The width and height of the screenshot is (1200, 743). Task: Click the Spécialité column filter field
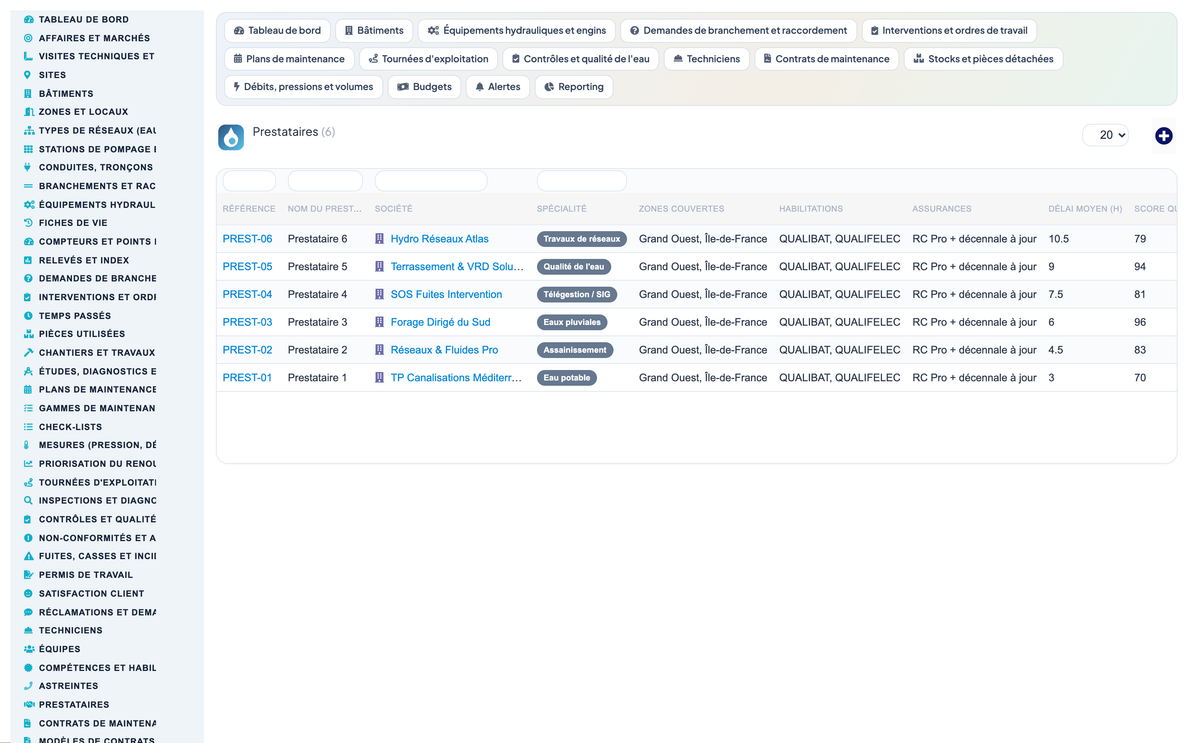582,181
